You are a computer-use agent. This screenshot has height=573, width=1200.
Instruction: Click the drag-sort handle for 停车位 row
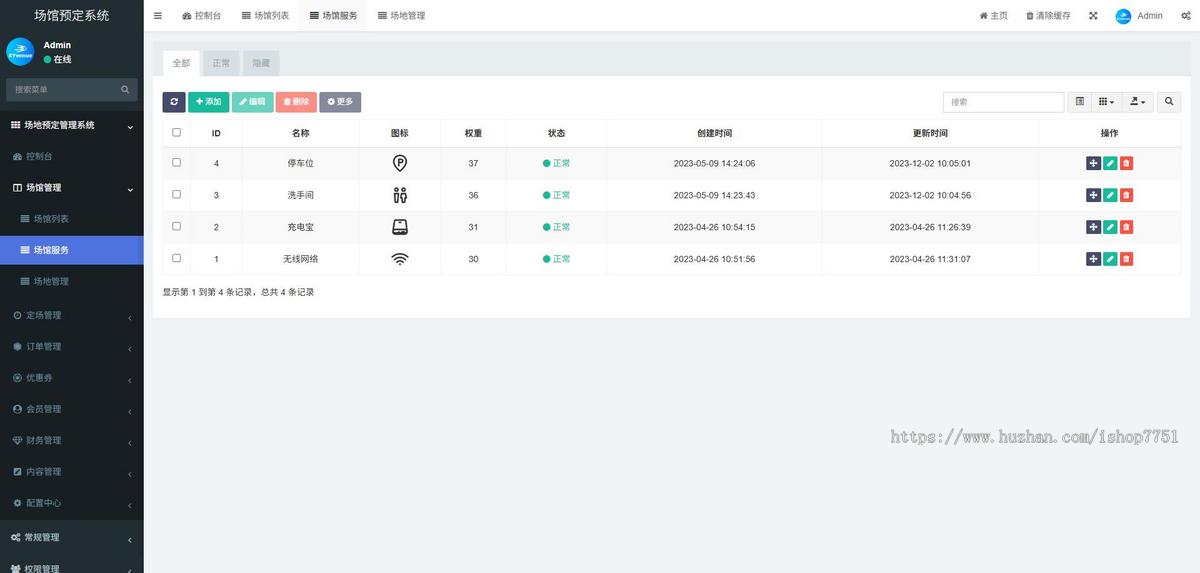pyautogui.click(x=1093, y=164)
